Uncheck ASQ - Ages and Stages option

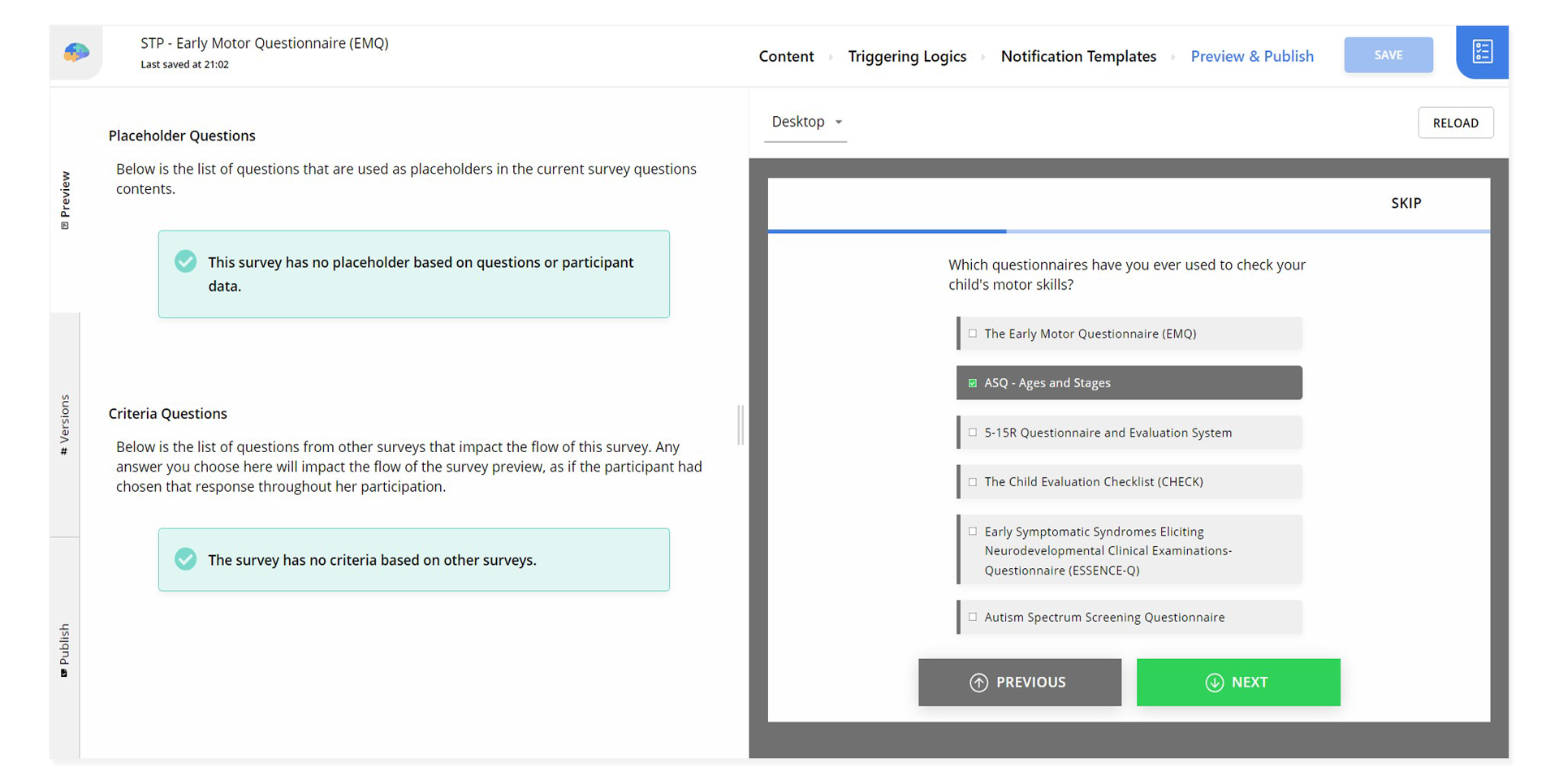click(1129, 383)
